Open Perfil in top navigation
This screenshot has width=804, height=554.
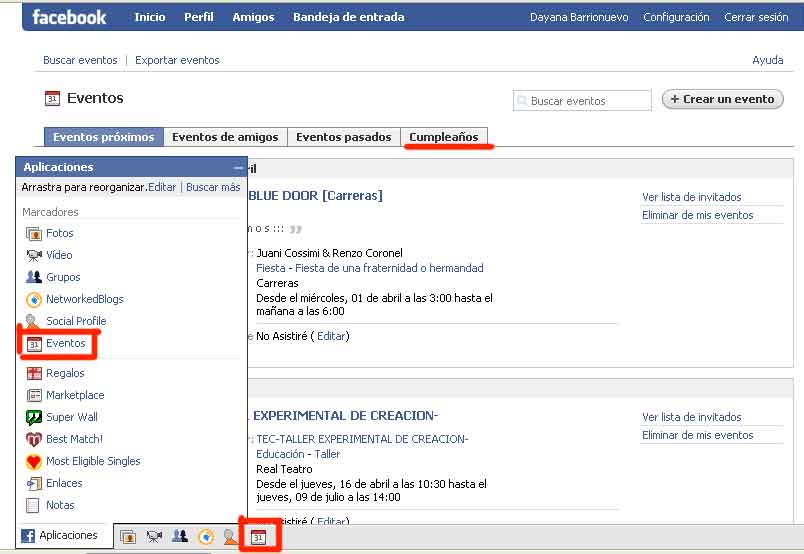click(x=198, y=17)
